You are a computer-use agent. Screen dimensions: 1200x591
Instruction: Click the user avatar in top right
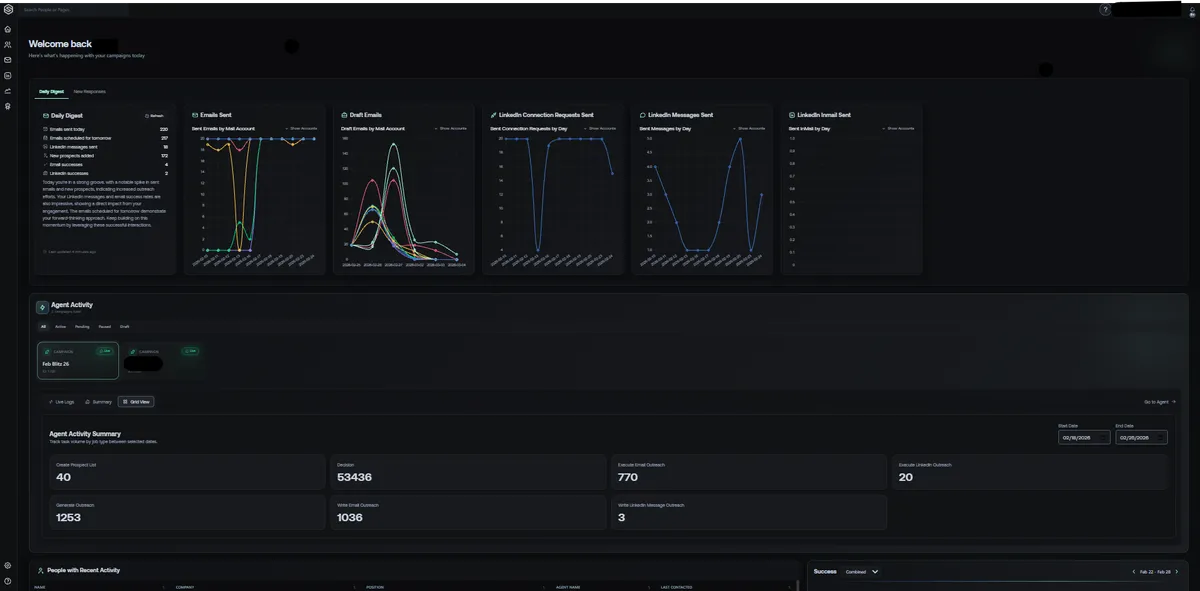[1192, 14]
